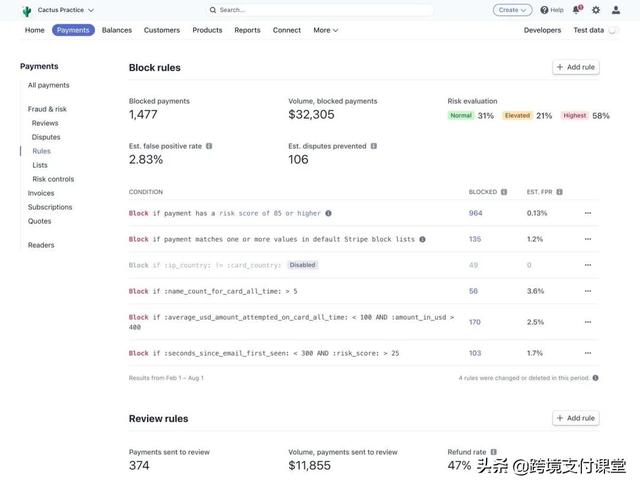The height and width of the screenshot is (488, 640).
Task: Open the settings gear icon
Action: pyautogui.click(x=596, y=10)
